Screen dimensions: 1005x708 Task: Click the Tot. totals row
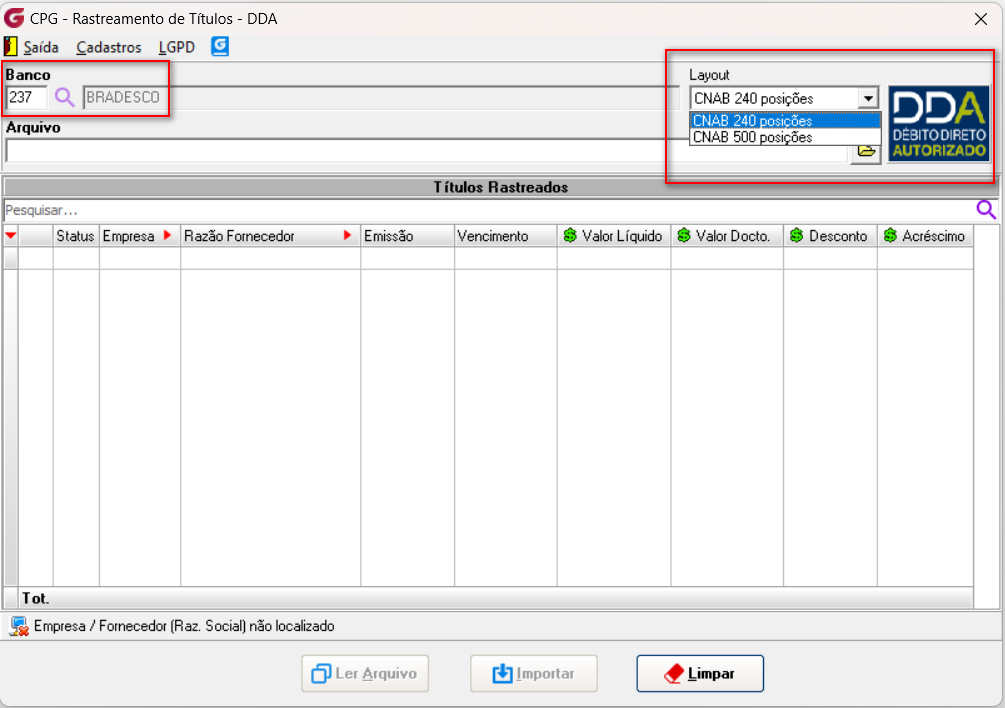(x=488, y=598)
